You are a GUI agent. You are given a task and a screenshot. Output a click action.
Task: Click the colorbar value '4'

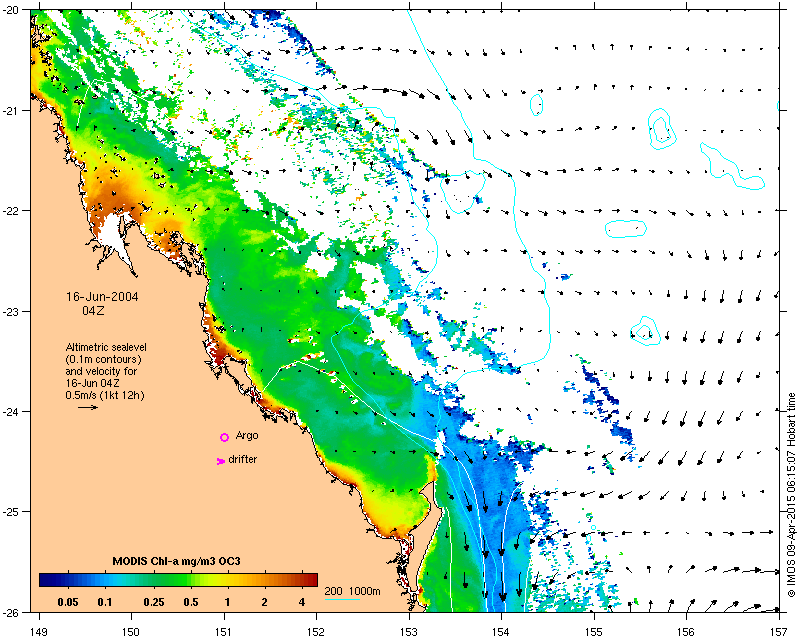pos(302,602)
